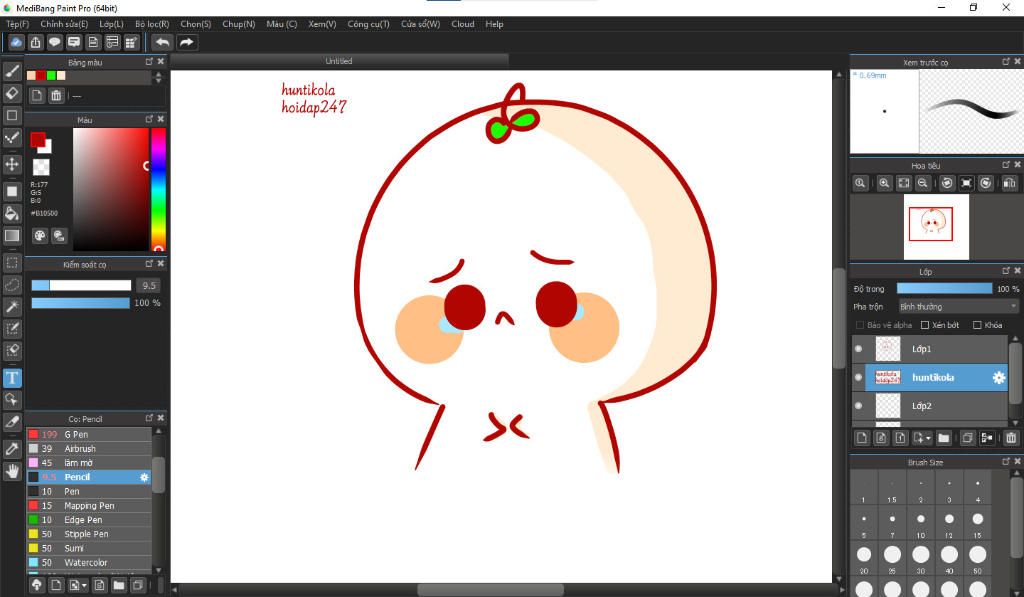Add new folder in layers panel
1024x597 pixels.
pos(943,438)
